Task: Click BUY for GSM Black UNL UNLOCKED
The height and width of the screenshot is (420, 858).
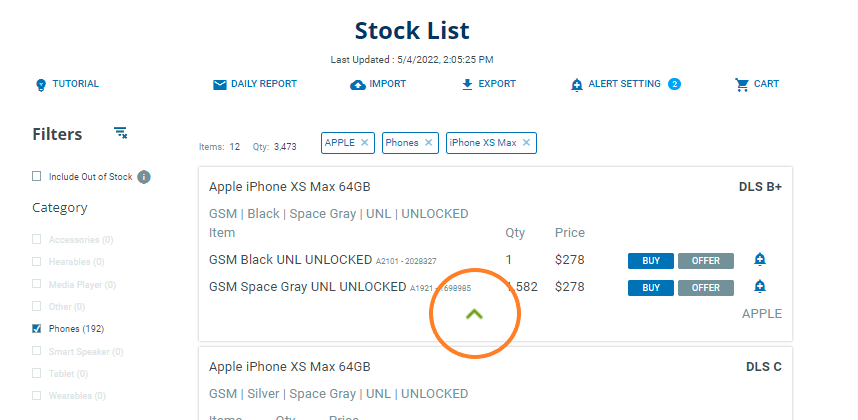Action: (651, 261)
